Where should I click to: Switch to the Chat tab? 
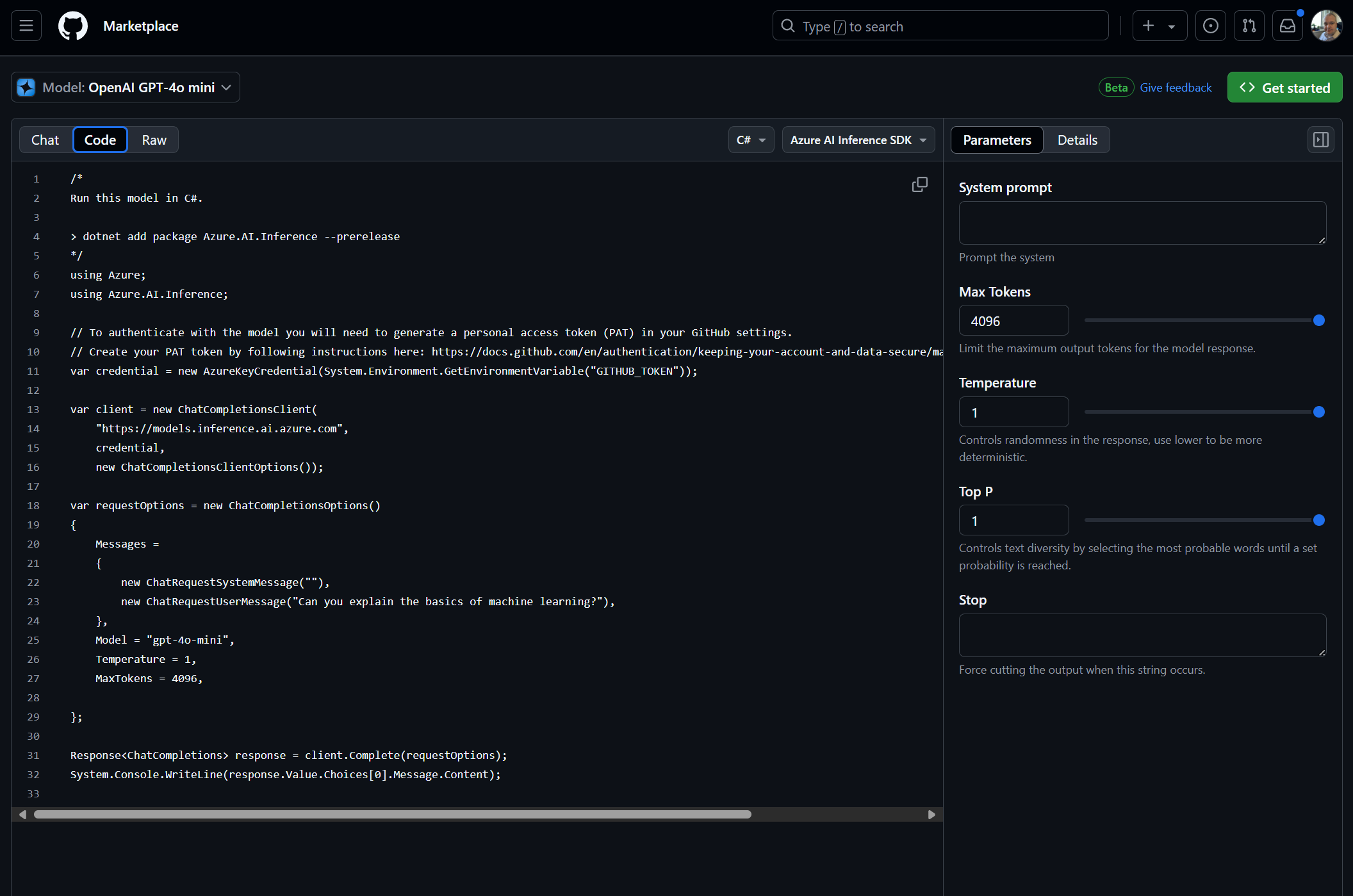point(45,140)
